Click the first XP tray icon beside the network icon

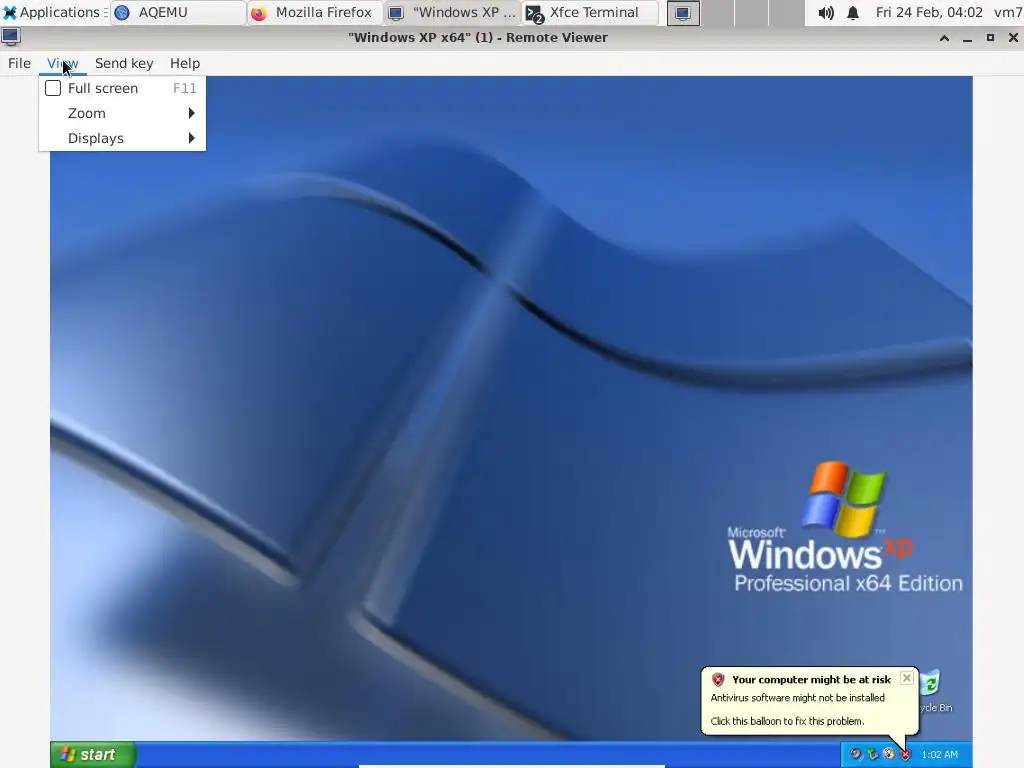[856, 754]
